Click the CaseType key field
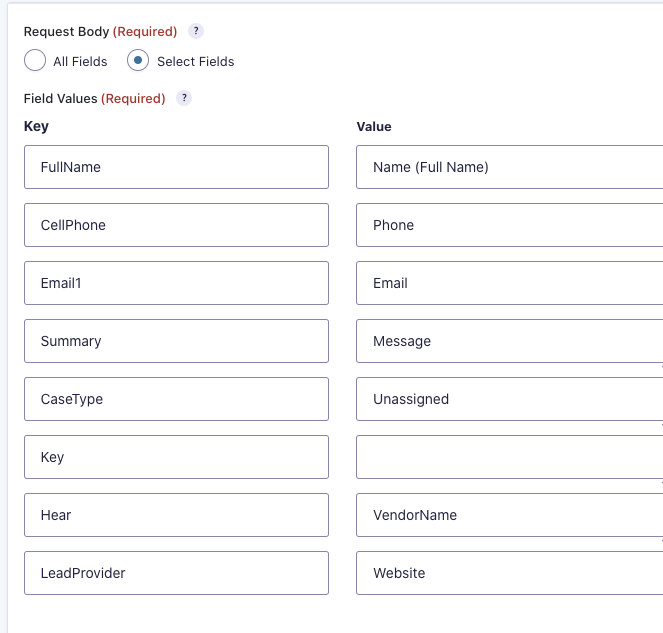This screenshot has width=663, height=633. point(176,399)
